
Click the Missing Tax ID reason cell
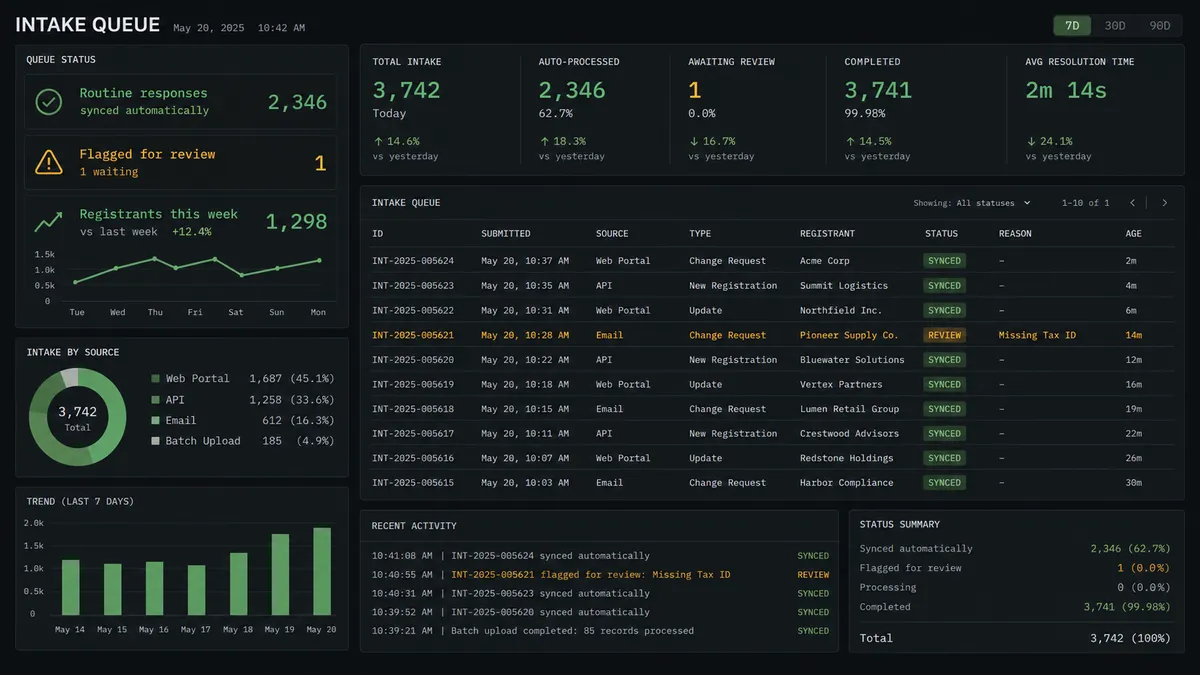(1037, 335)
